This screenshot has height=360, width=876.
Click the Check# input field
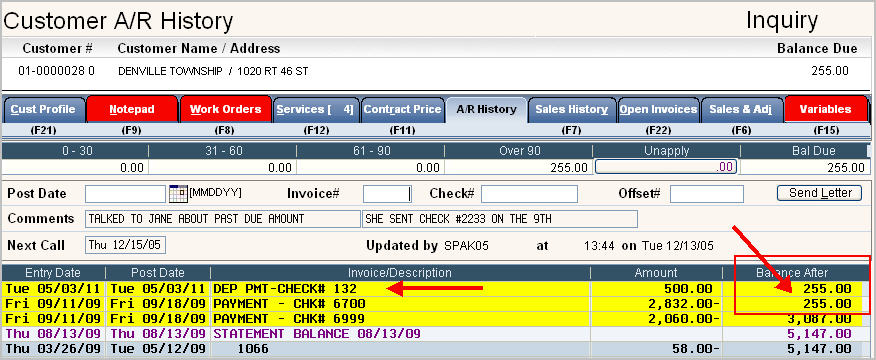[529, 194]
